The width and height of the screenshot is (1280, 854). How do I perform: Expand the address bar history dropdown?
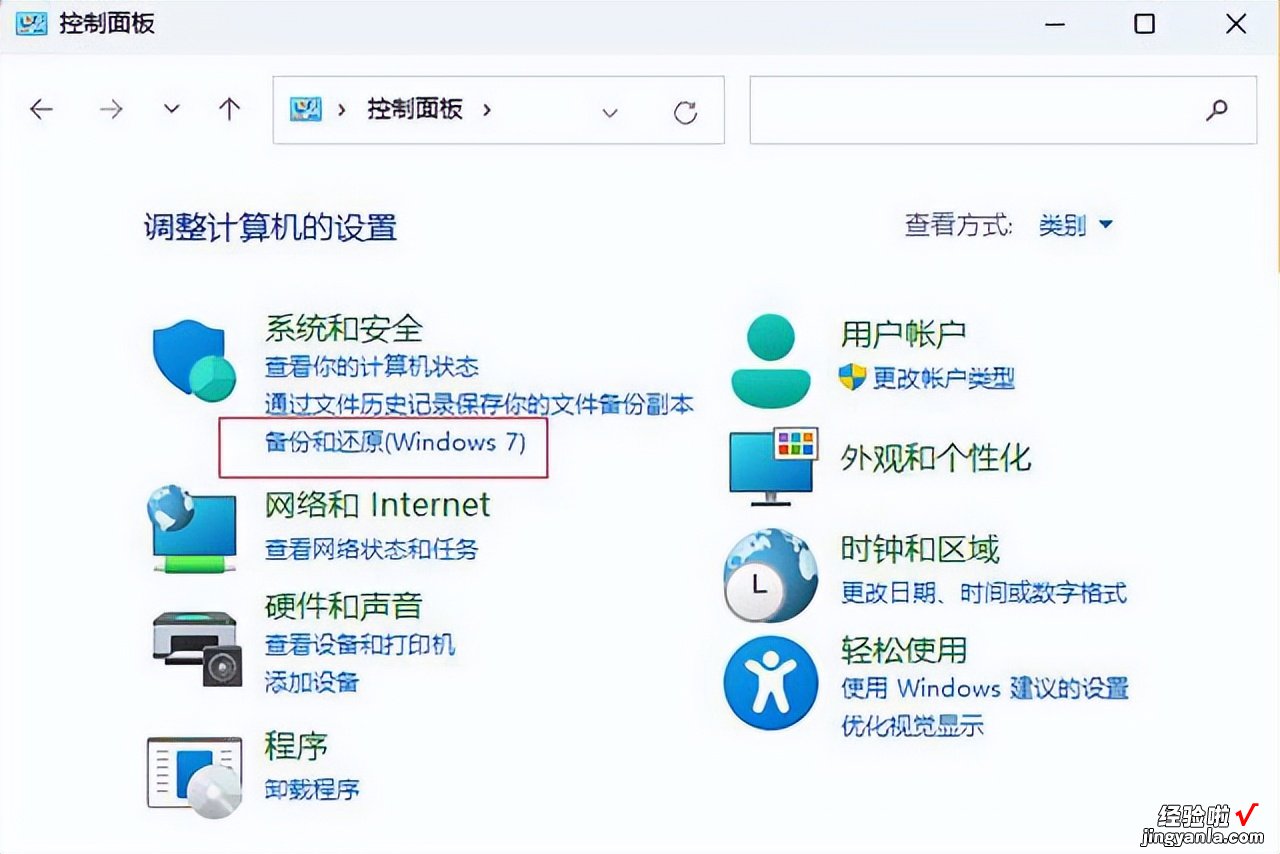coord(610,112)
